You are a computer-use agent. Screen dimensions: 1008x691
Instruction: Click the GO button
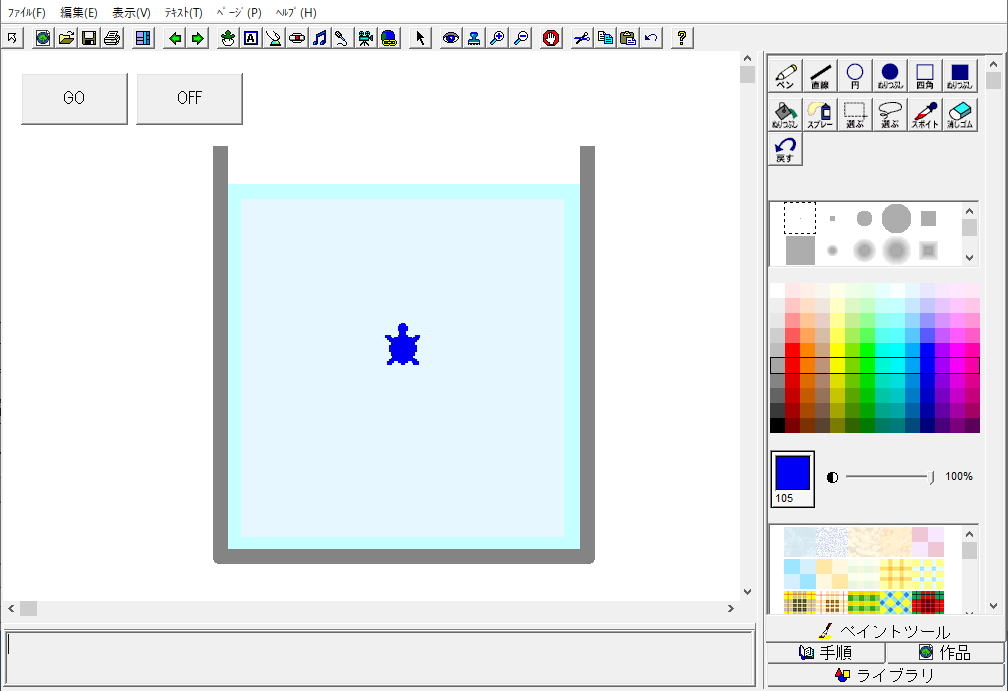74,98
